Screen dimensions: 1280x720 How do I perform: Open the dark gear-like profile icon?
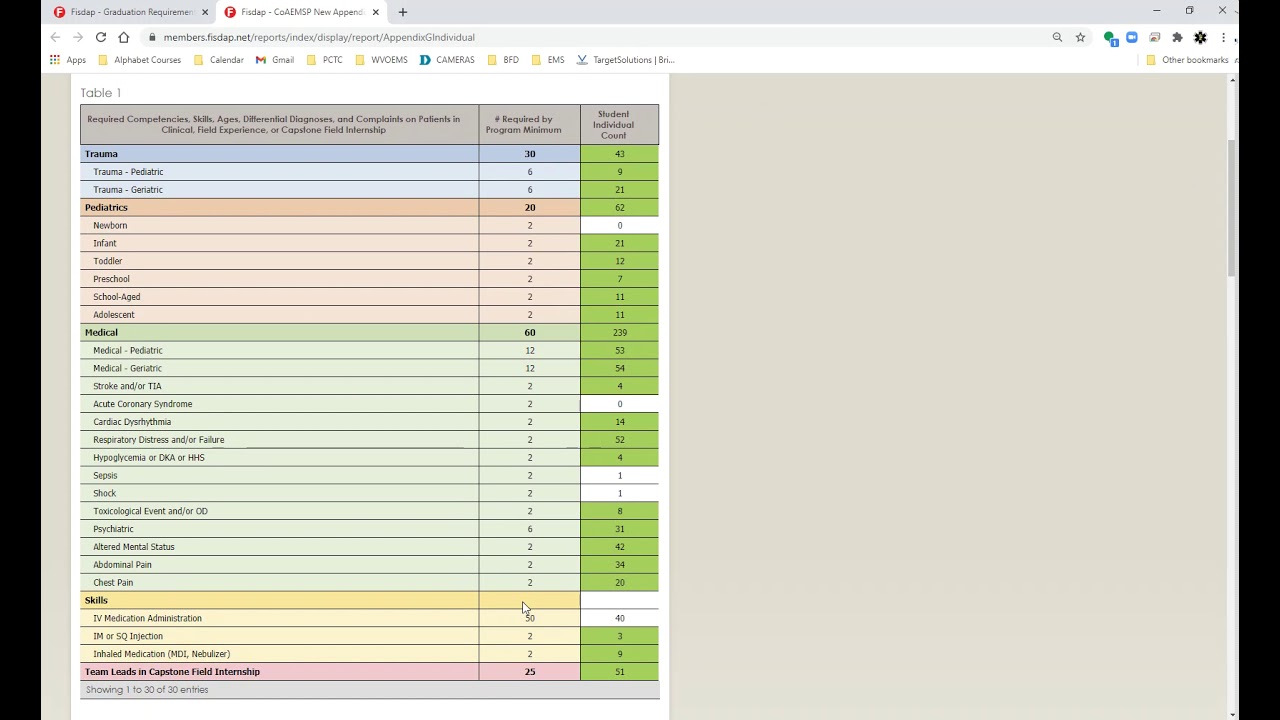click(x=1200, y=37)
